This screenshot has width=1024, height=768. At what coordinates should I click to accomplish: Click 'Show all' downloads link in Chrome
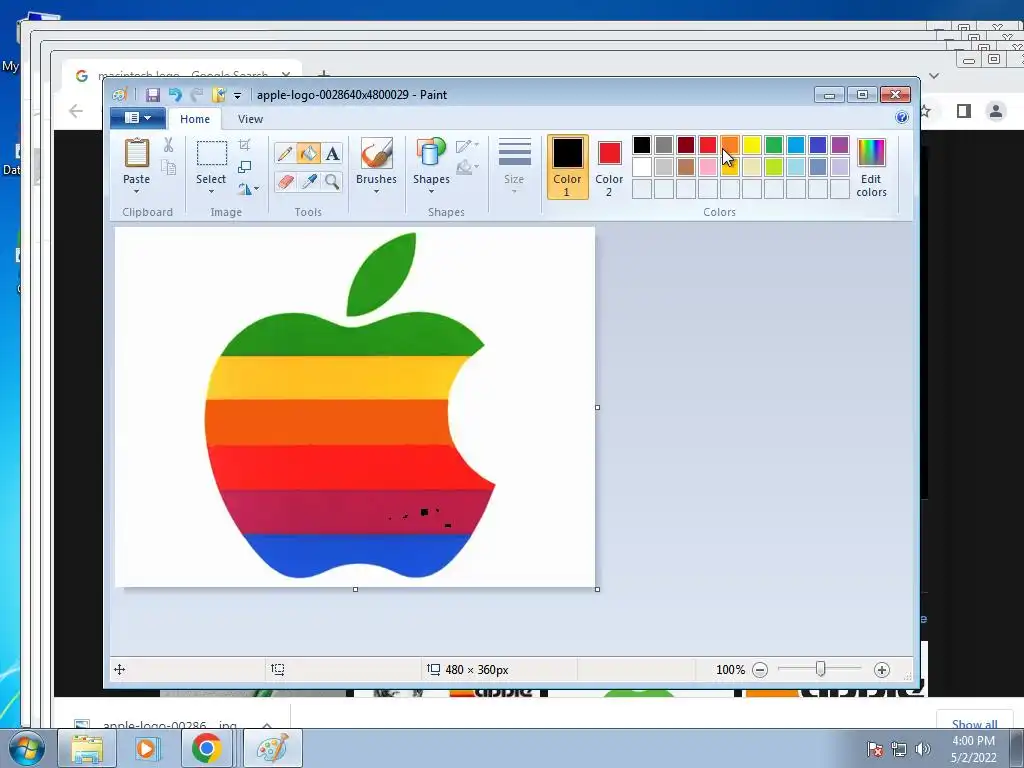974,724
